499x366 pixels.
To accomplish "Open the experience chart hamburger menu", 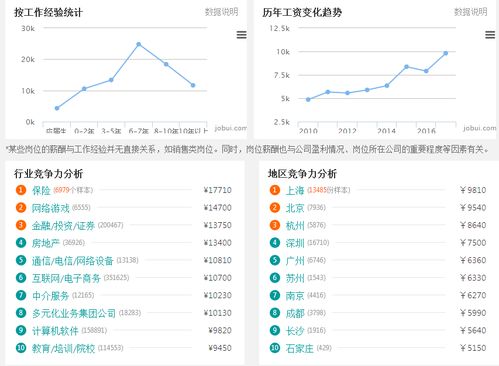I will point(242,35).
